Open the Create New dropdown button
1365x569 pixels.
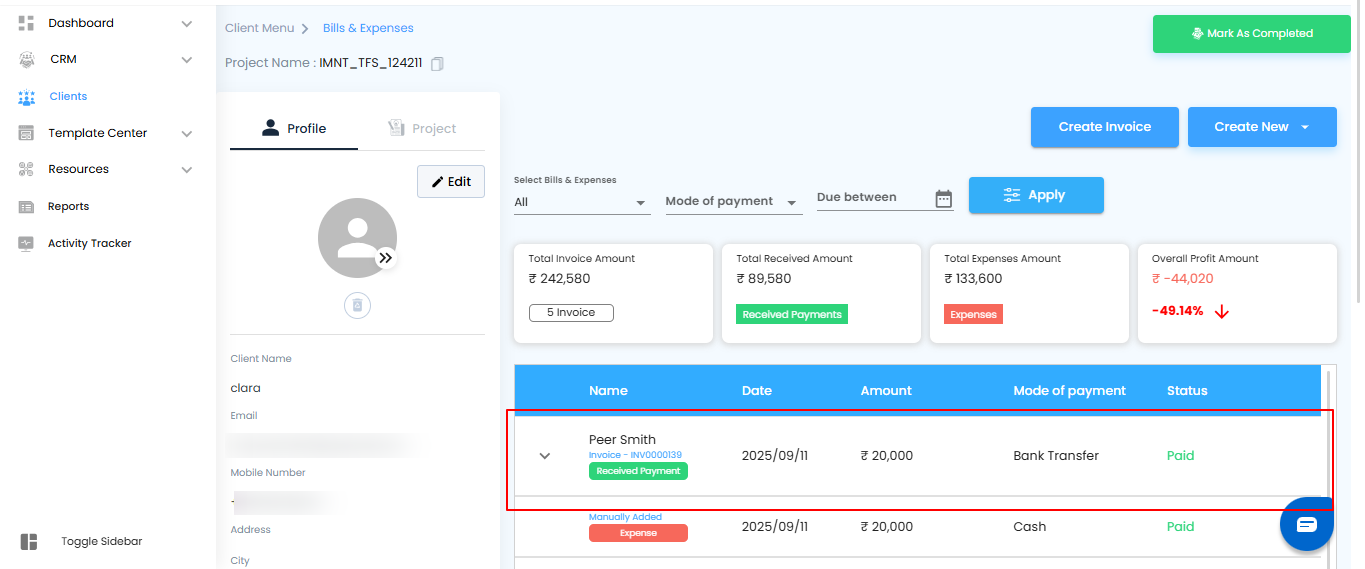coord(1261,127)
